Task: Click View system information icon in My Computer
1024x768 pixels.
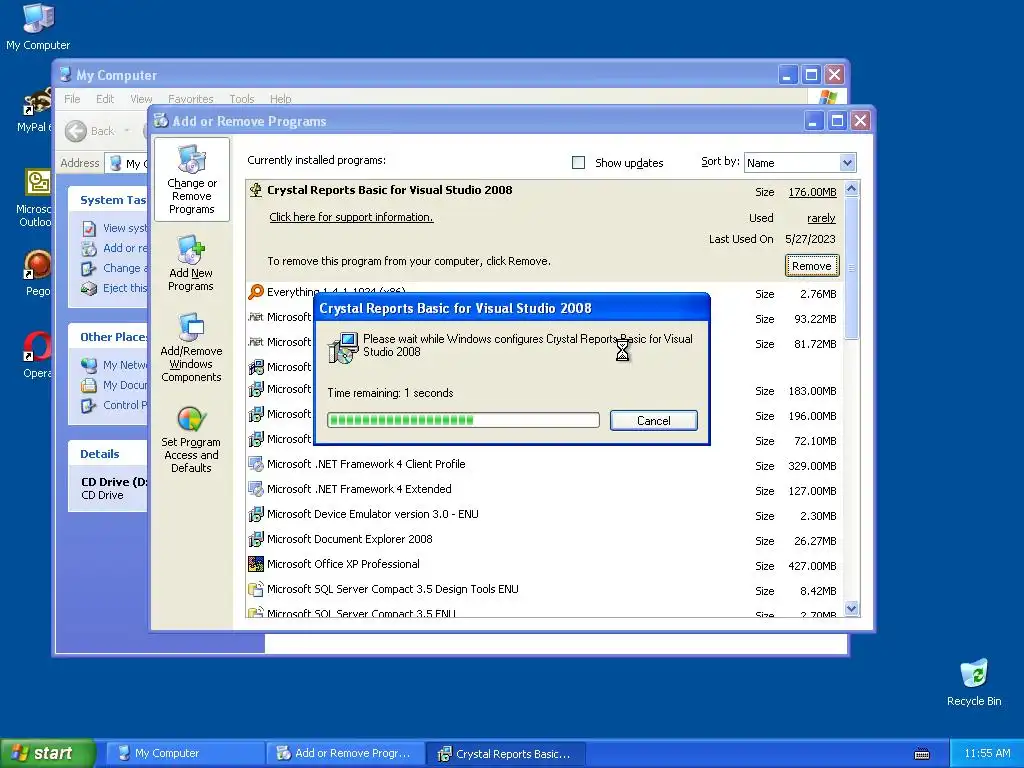Action: coord(89,229)
